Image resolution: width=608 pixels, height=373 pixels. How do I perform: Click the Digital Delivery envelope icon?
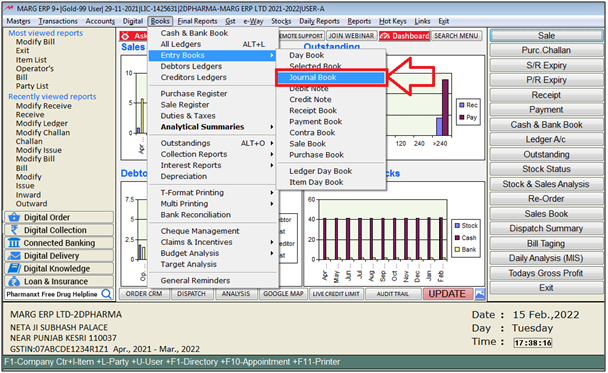tap(14, 256)
